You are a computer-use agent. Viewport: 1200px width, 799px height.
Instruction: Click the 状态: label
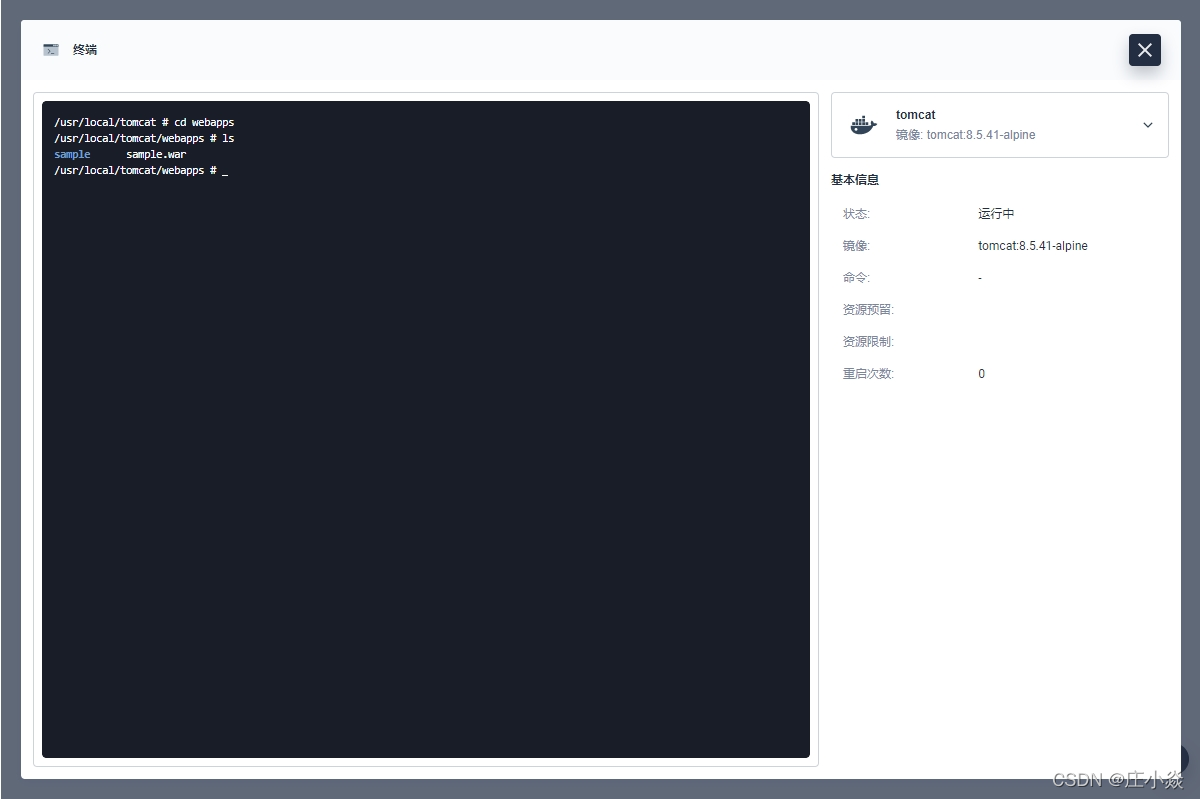pos(856,214)
